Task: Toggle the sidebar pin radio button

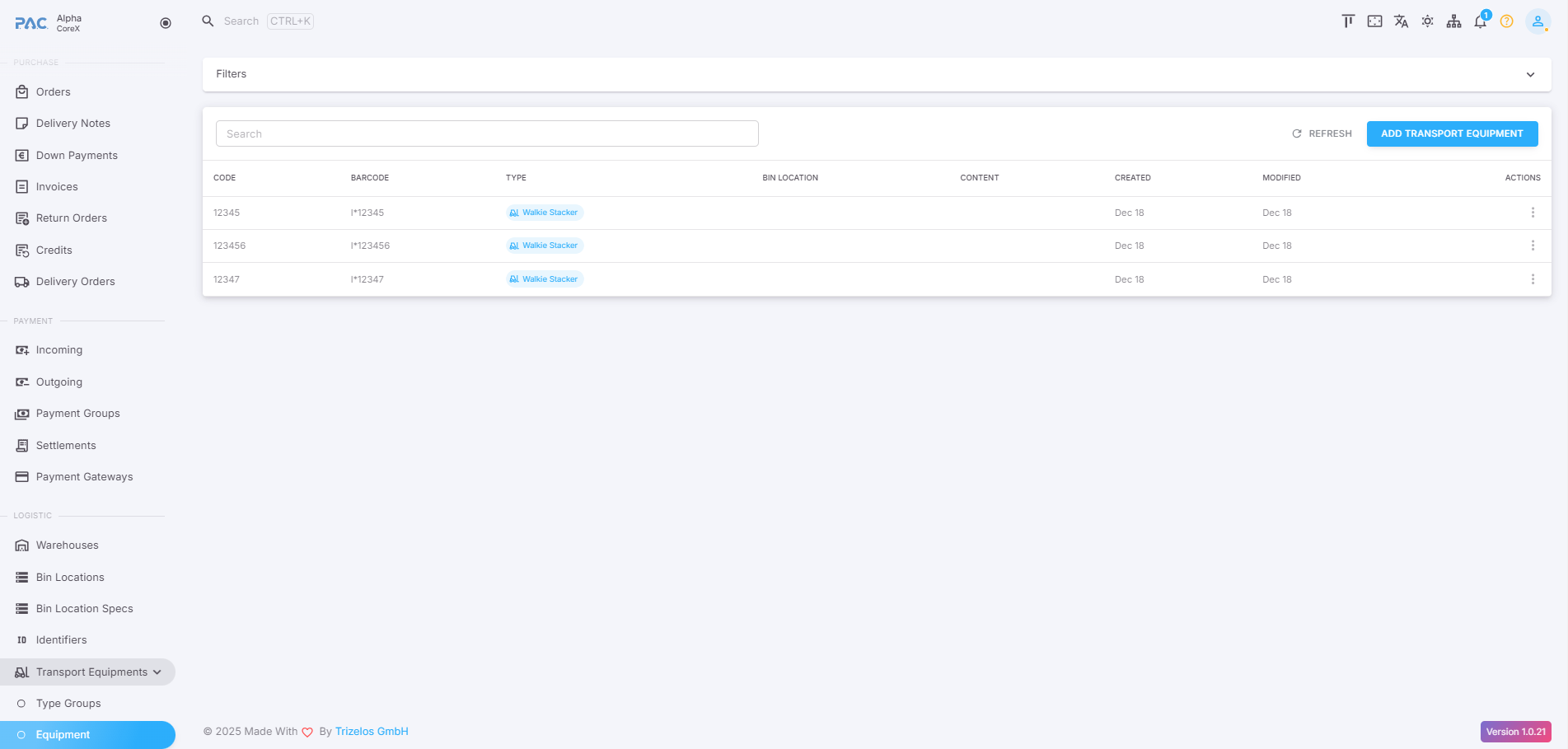Action: pos(166,23)
